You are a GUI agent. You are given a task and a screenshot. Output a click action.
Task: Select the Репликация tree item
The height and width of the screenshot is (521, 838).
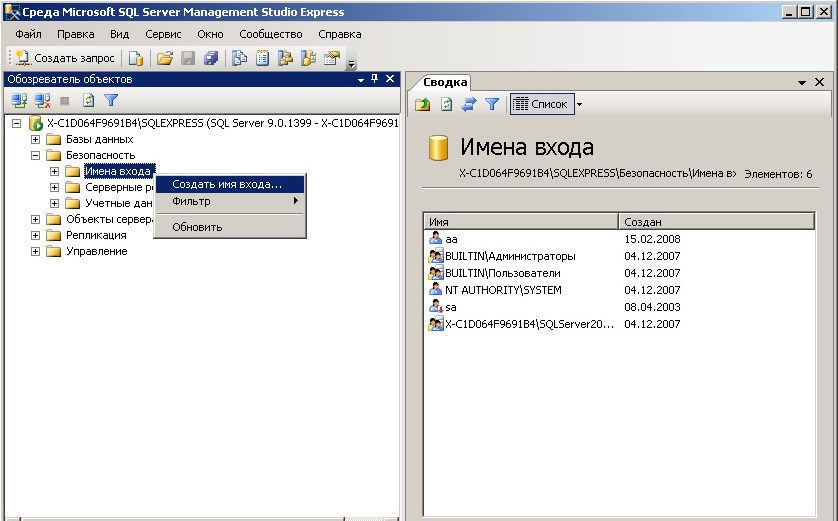[x=96, y=236]
